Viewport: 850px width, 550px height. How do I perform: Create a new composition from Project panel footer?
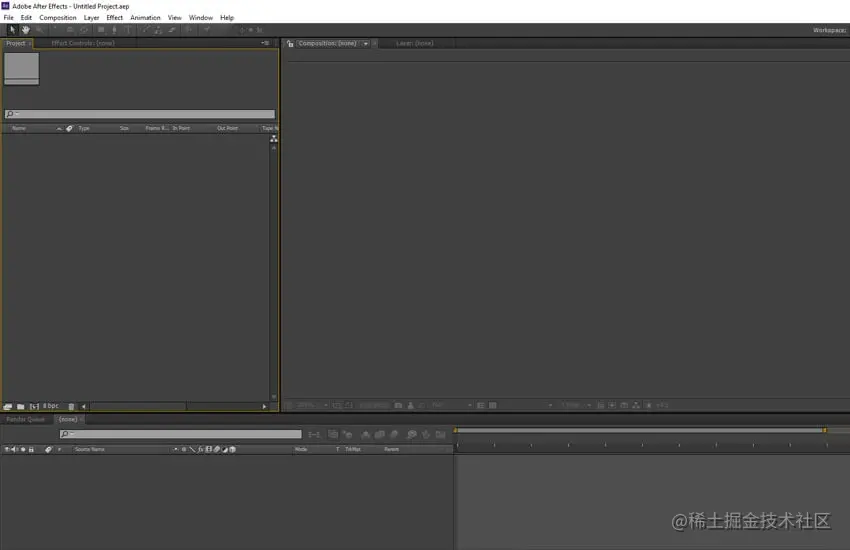click(34, 406)
